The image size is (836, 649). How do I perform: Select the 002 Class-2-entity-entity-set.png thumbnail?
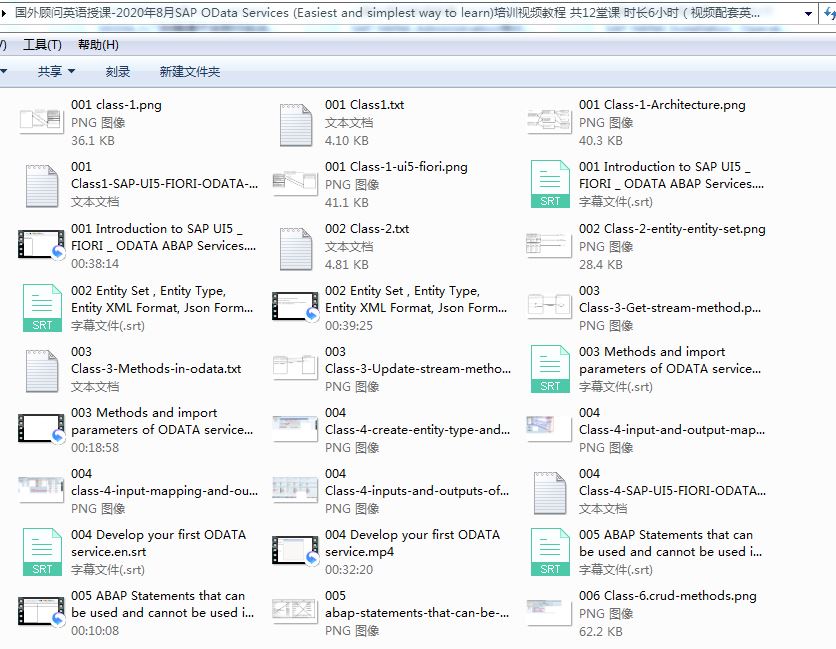click(549, 245)
